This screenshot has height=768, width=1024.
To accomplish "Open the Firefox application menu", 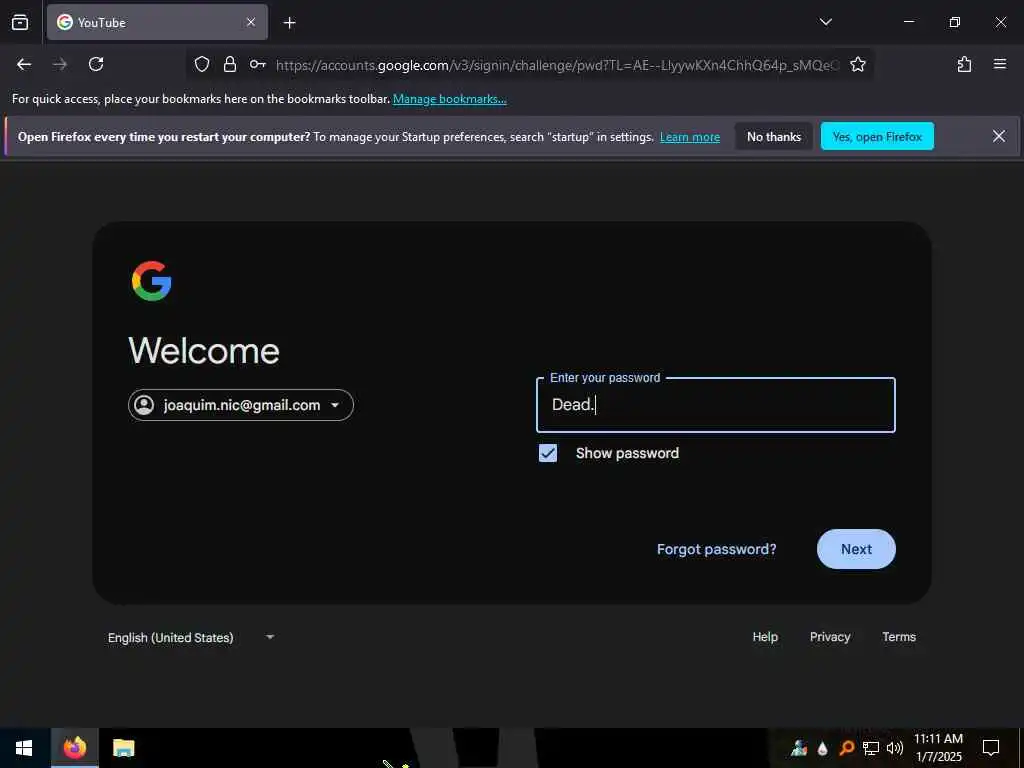I will 1000,64.
